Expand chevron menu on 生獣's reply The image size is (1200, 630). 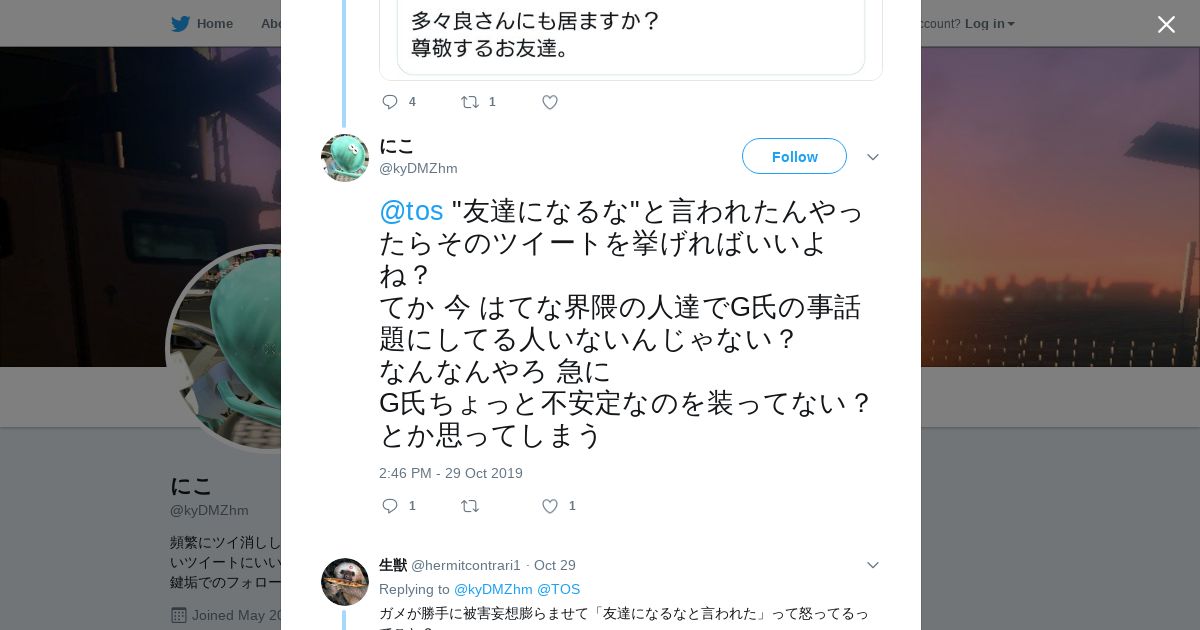pos(872,565)
